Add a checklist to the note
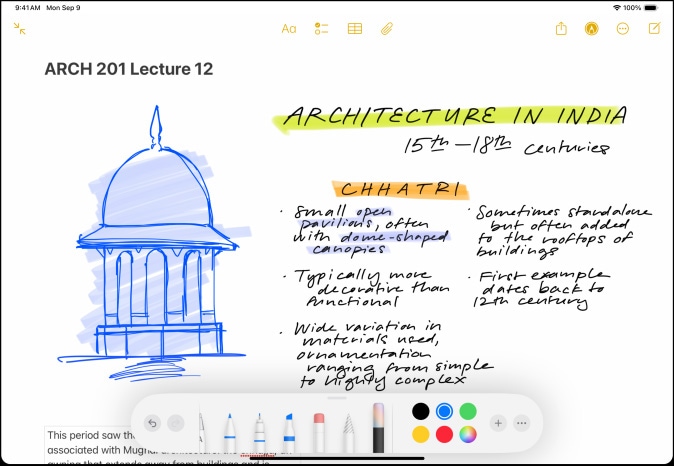Screen dimensions: 674x466 point(321,29)
